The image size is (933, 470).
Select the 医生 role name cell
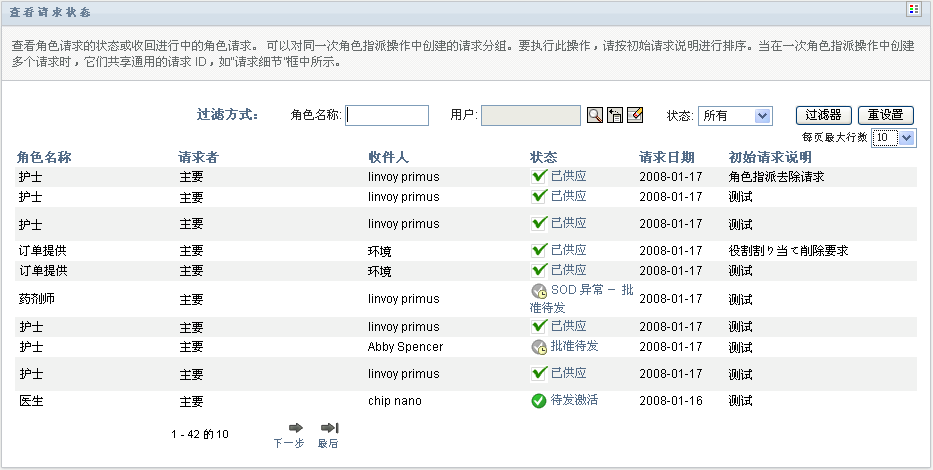coord(31,401)
